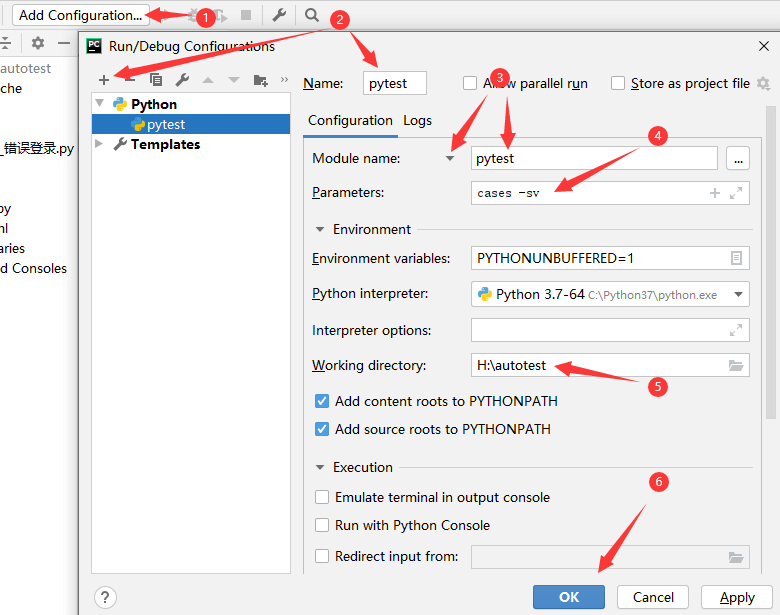The image size is (780, 615).
Task: Close the Run/Debug Configurations dialog
Action: tap(764, 46)
